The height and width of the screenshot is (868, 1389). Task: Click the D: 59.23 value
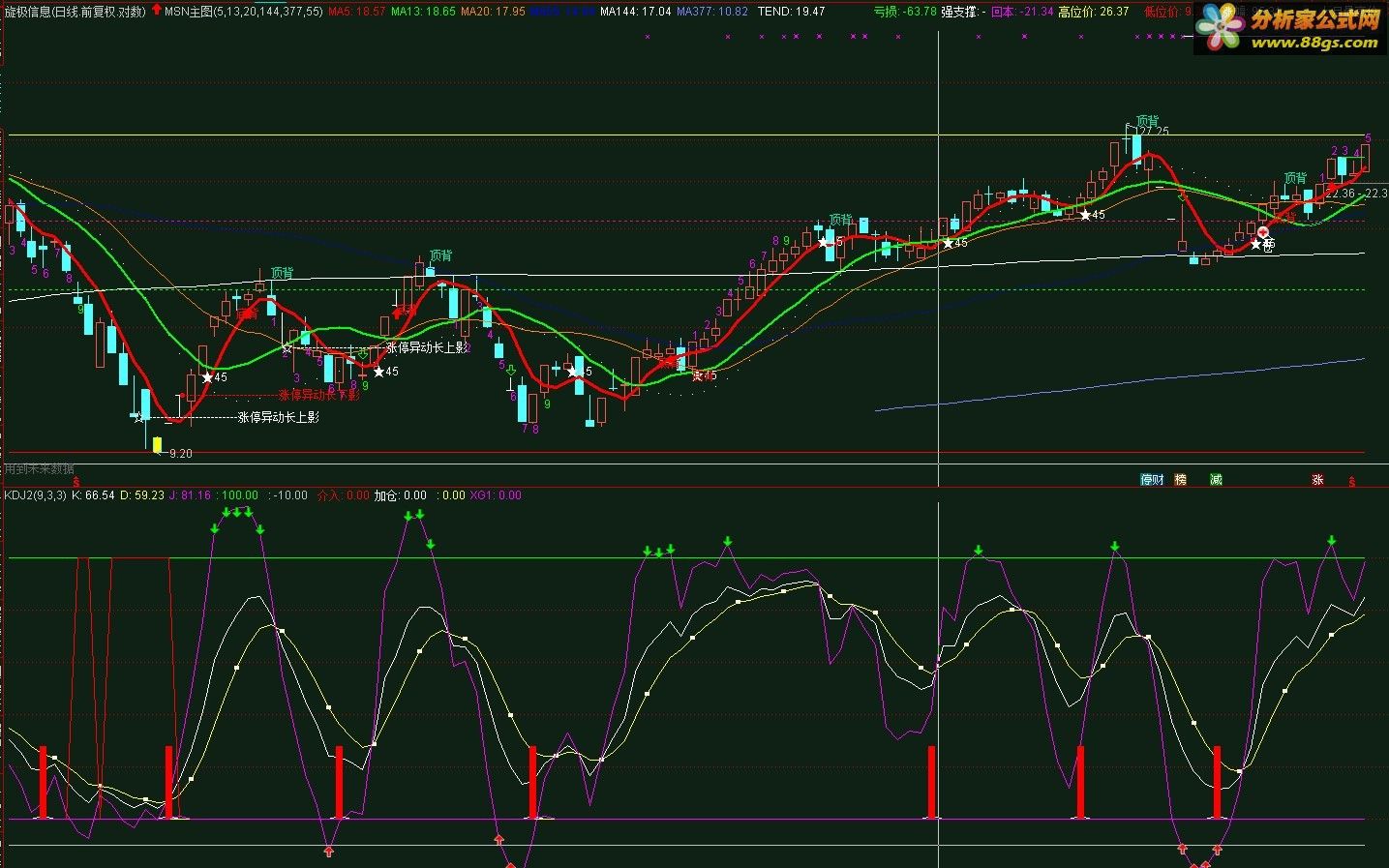click(x=140, y=495)
